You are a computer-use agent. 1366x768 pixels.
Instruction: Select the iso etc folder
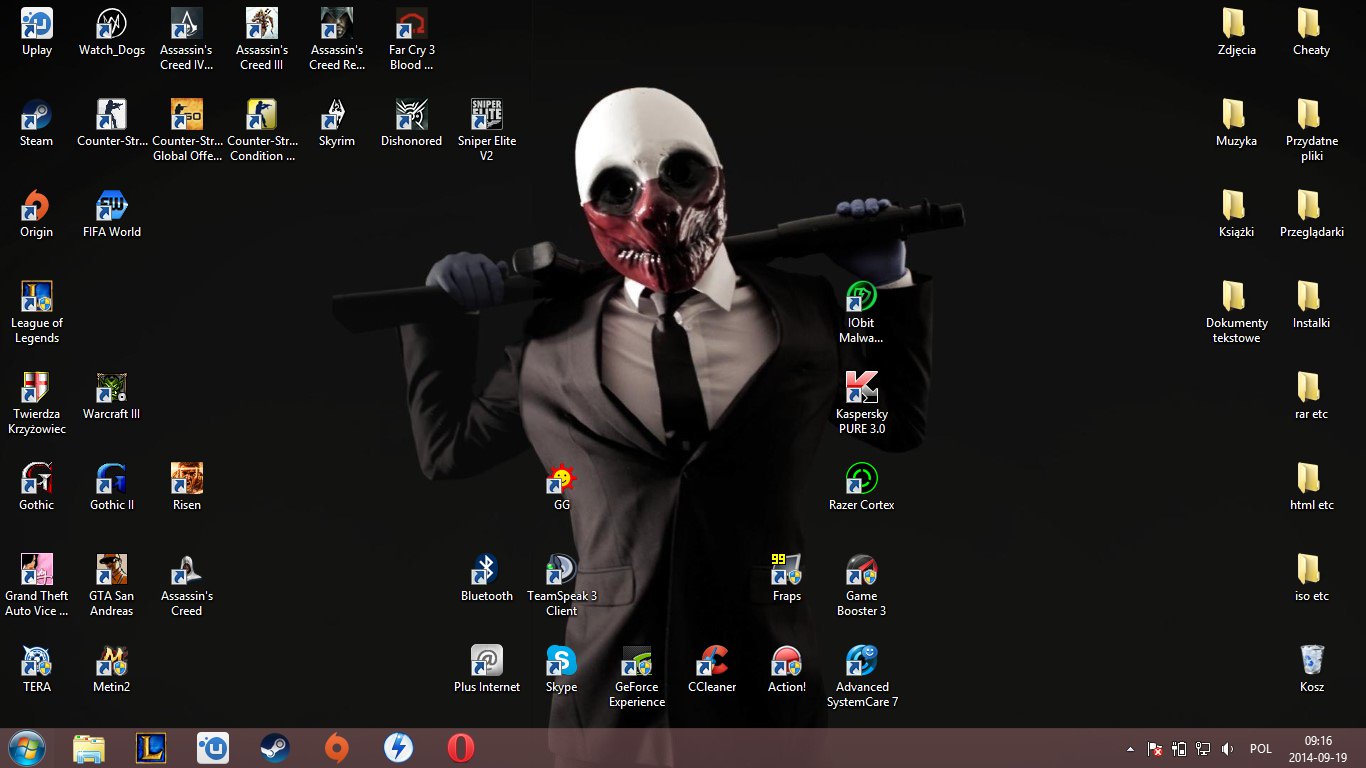click(x=1312, y=578)
